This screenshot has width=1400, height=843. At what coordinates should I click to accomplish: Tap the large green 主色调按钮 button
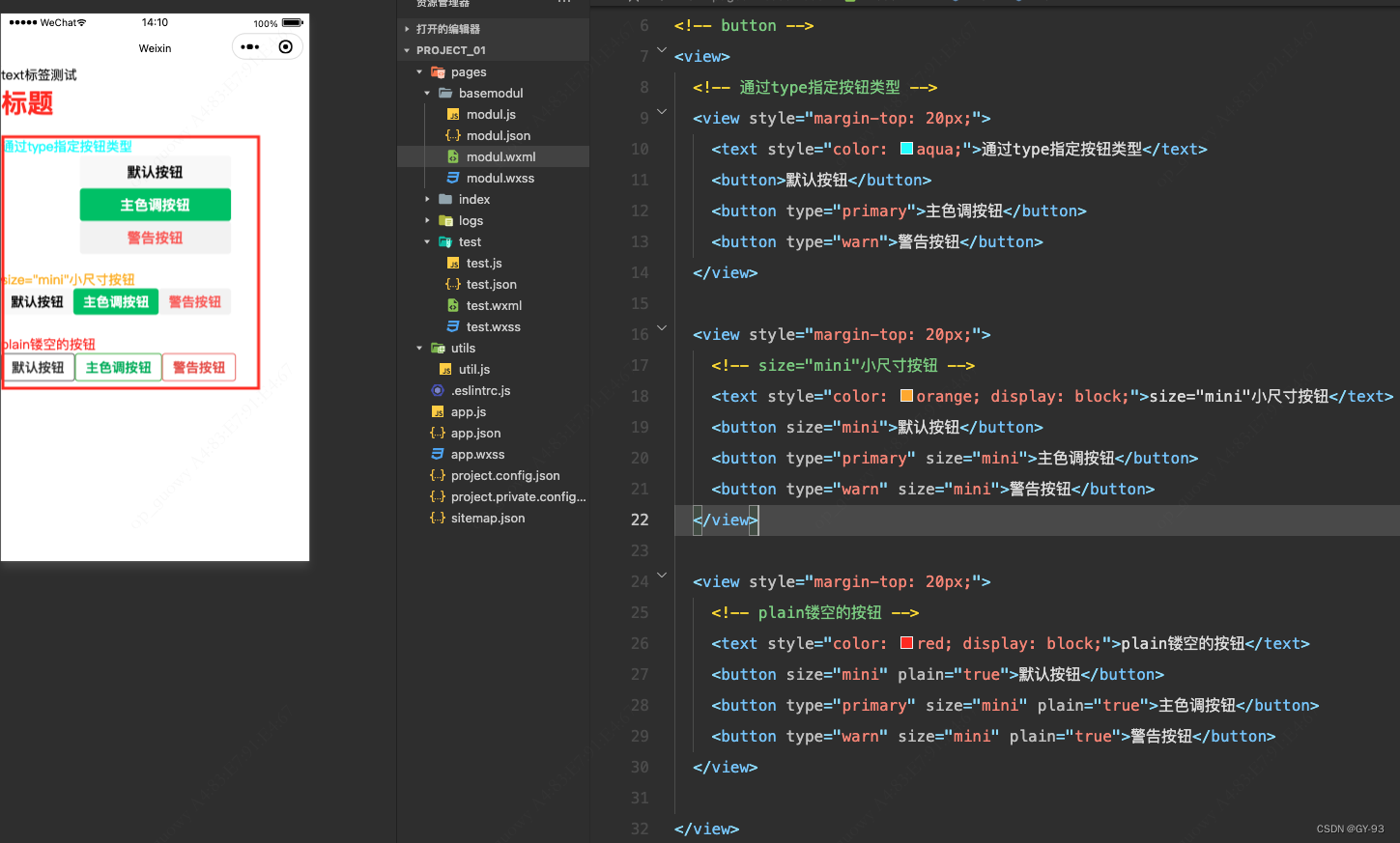tap(156, 205)
